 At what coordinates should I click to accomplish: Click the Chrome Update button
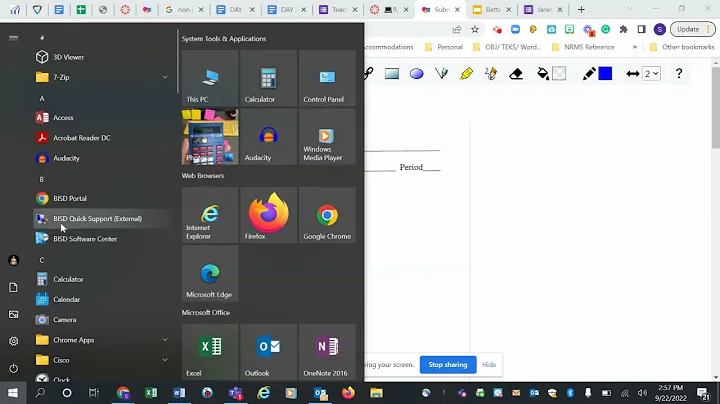click(x=692, y=29)
